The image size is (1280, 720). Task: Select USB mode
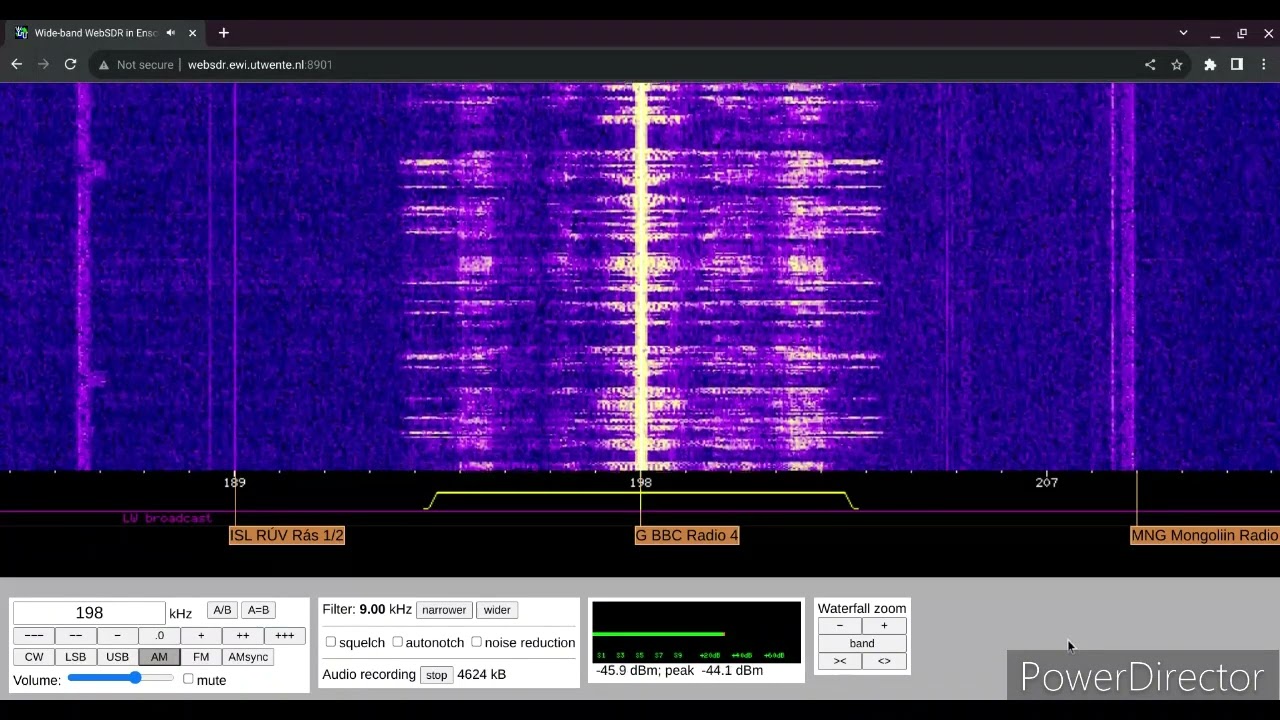click(x=117, y=657)
